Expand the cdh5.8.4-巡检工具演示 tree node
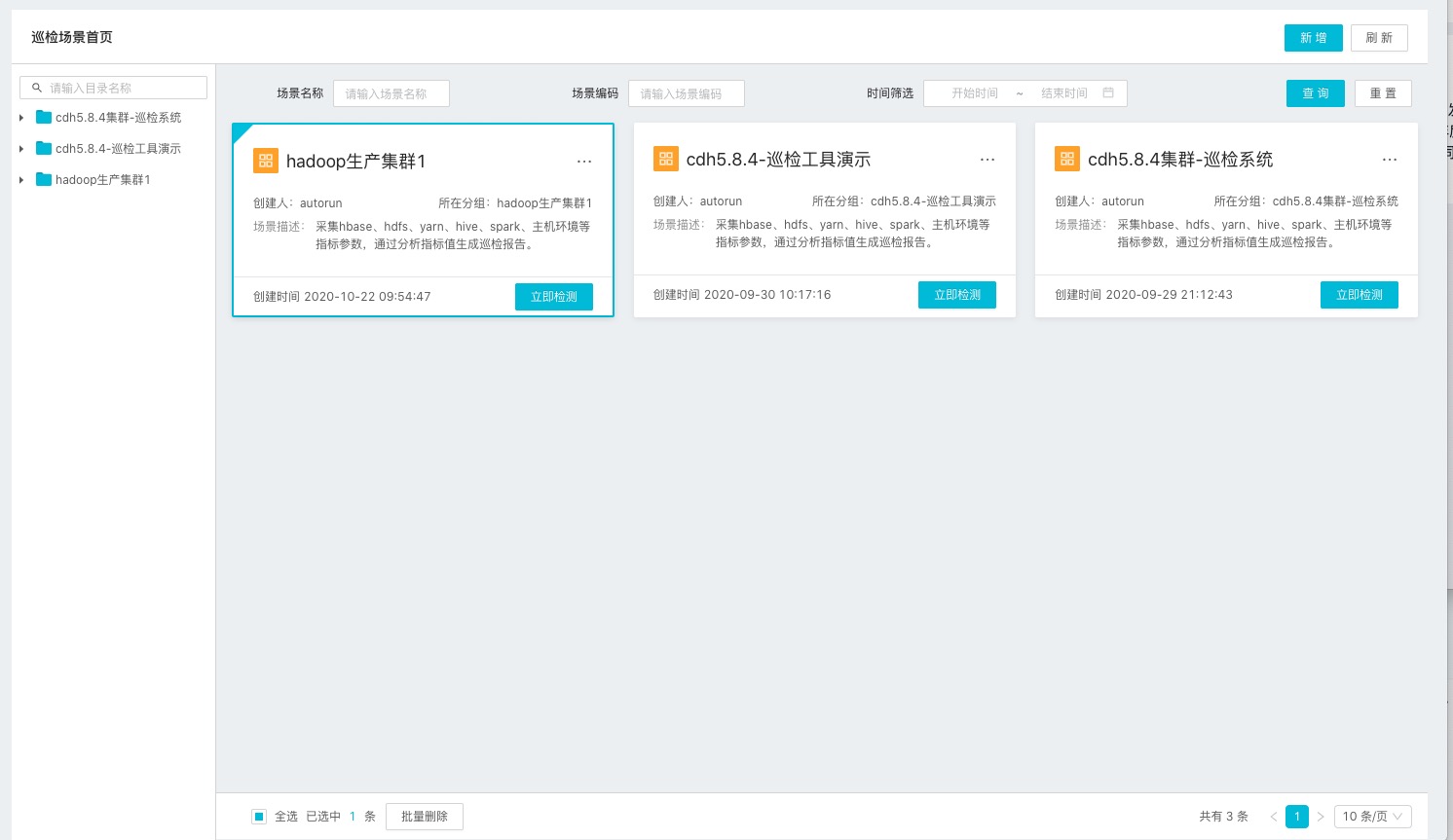Screen dimensions: 1453x840 (21, 149)
